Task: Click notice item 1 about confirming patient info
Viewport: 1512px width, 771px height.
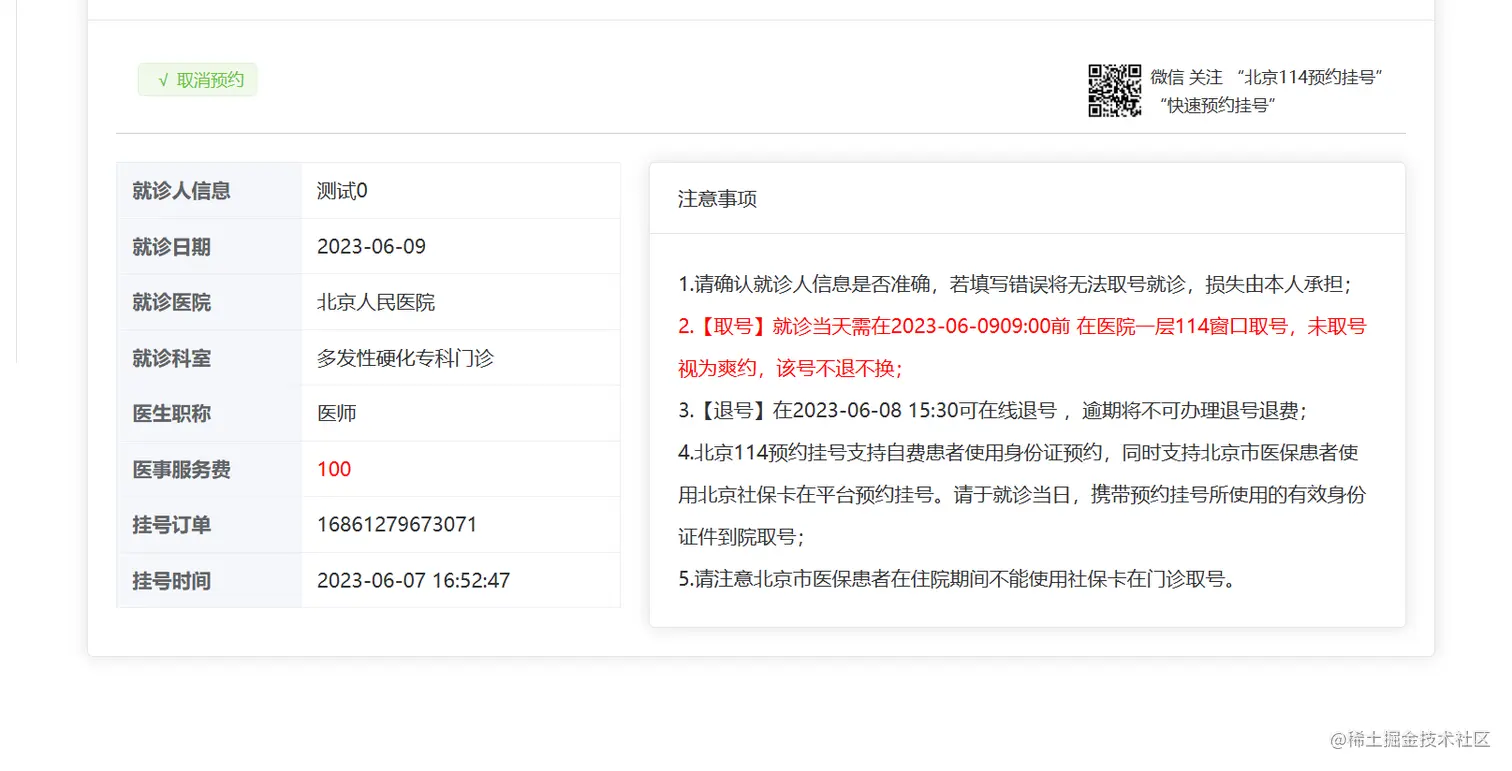Action: 1015,285
